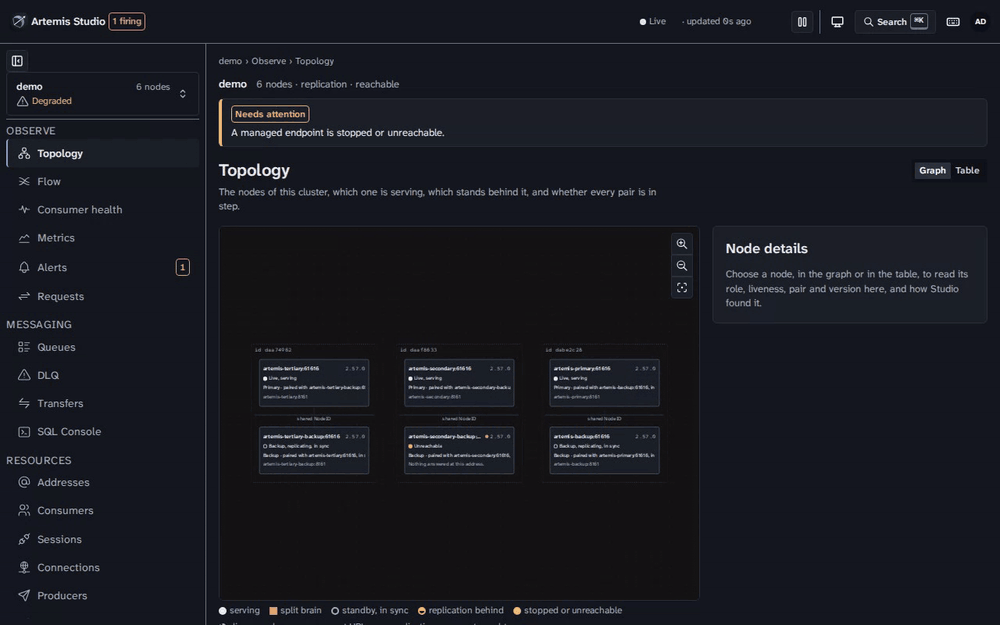
Task: Open the Search box
Action: tap(895, 22)
